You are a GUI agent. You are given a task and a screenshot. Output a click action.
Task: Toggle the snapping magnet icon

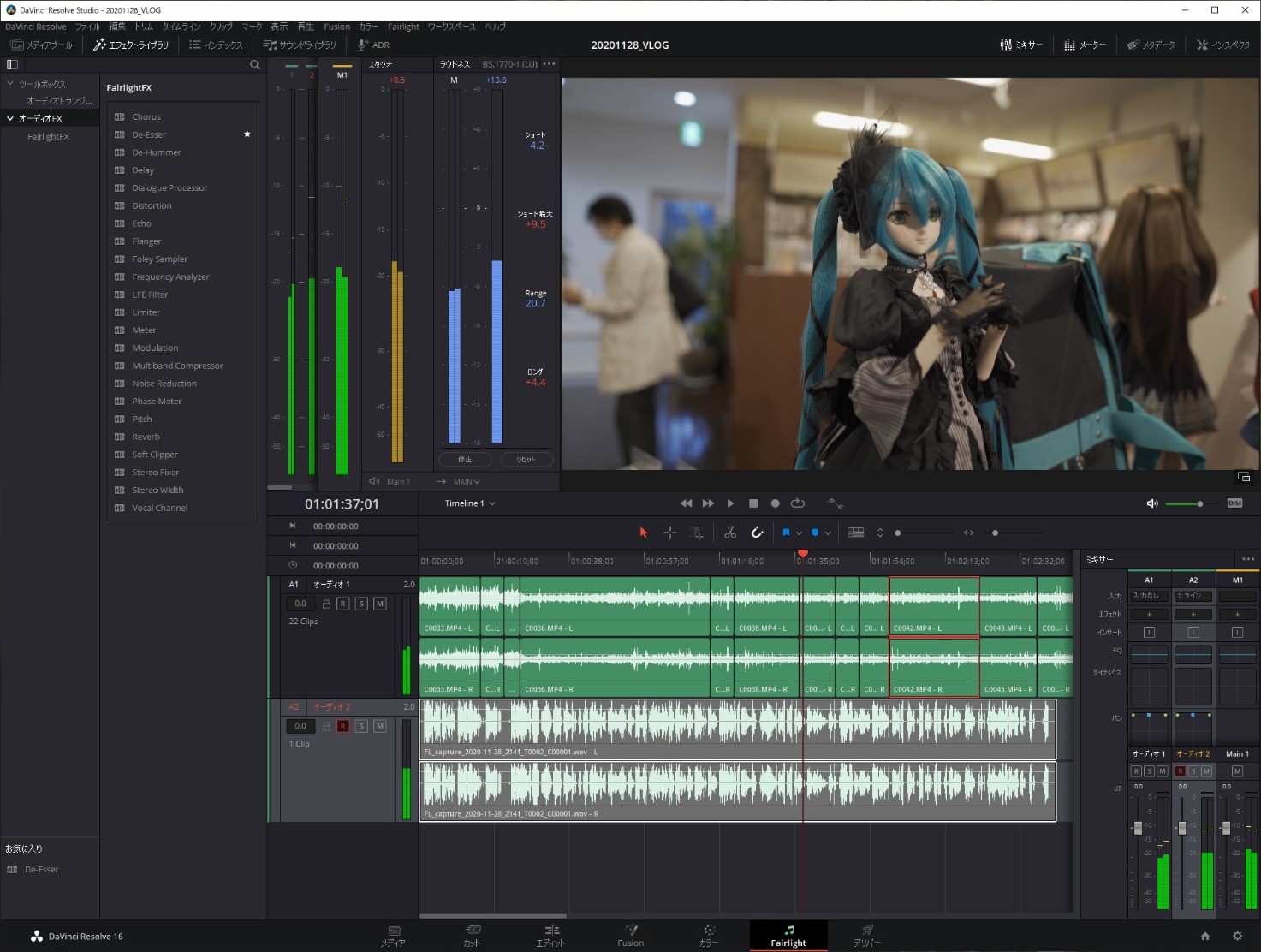click(757, 533)
